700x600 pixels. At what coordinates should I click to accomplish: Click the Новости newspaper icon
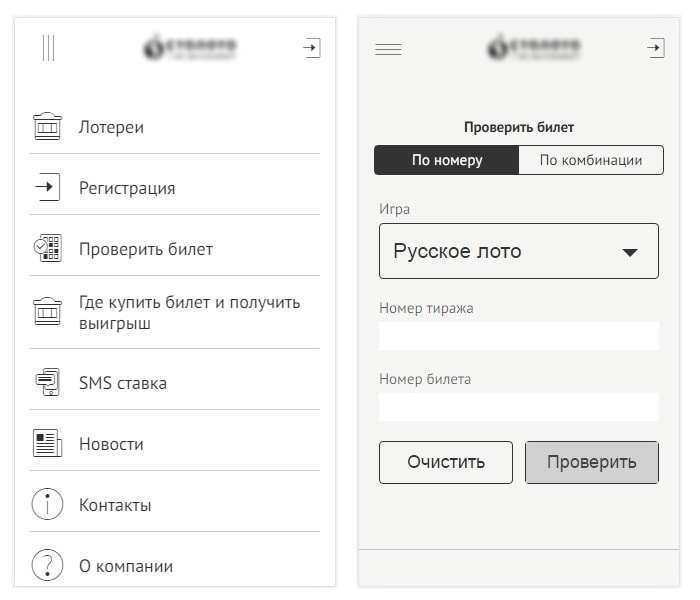coord(47,443)
